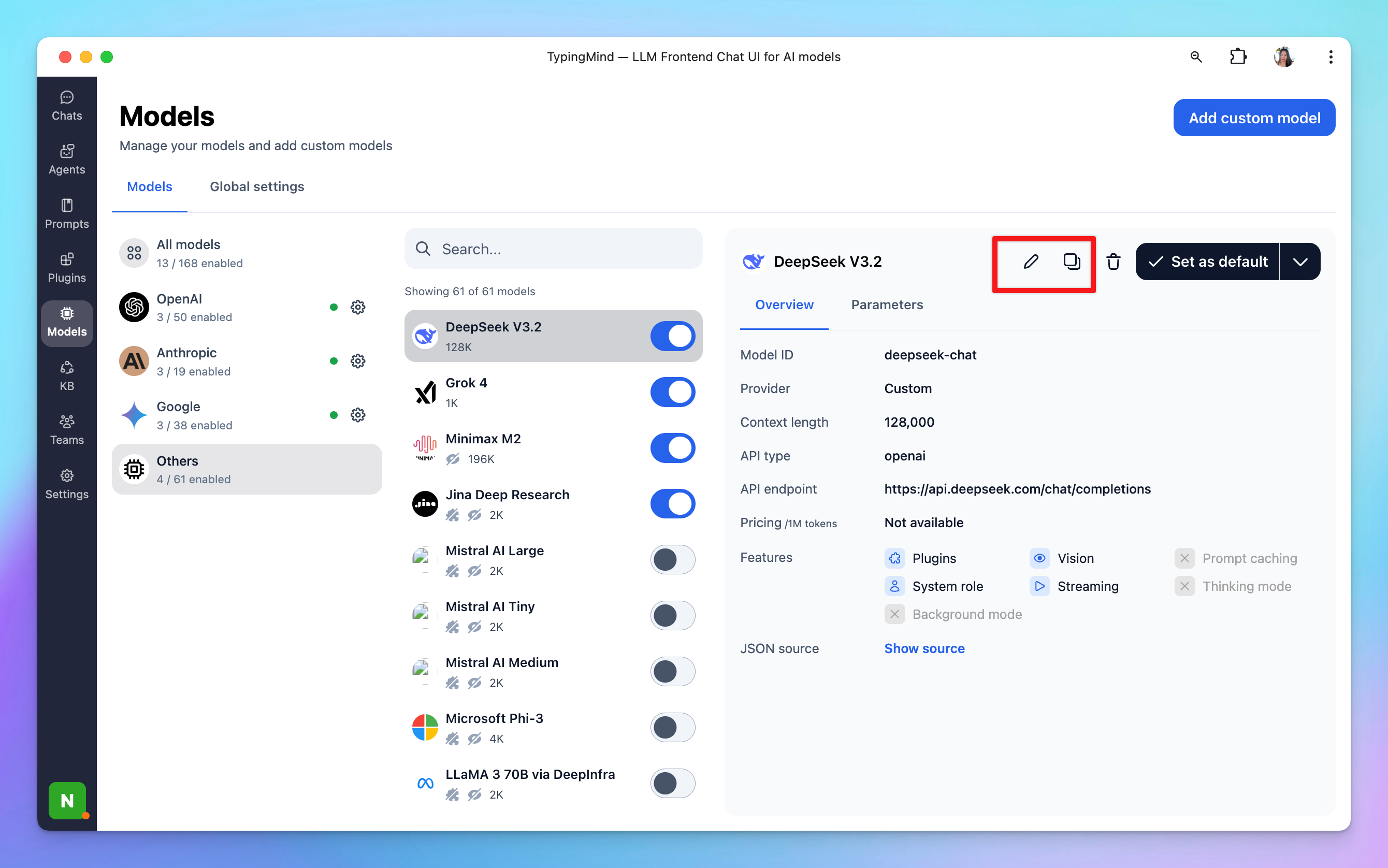Open Anthropic provider settings gear
1388x868 pixels.
358,361
